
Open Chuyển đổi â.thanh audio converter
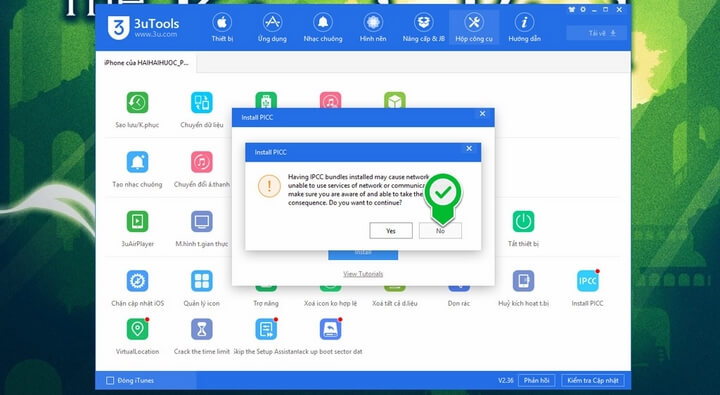point(202,169)
